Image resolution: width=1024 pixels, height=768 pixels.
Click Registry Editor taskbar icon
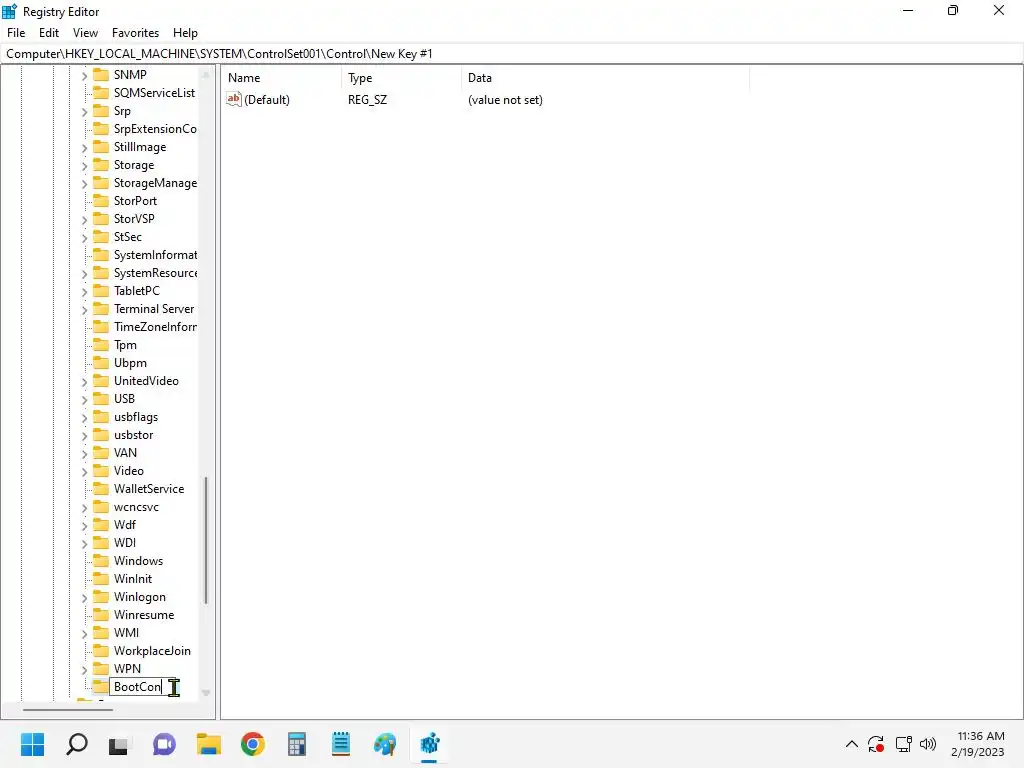(x=429, y=744)
